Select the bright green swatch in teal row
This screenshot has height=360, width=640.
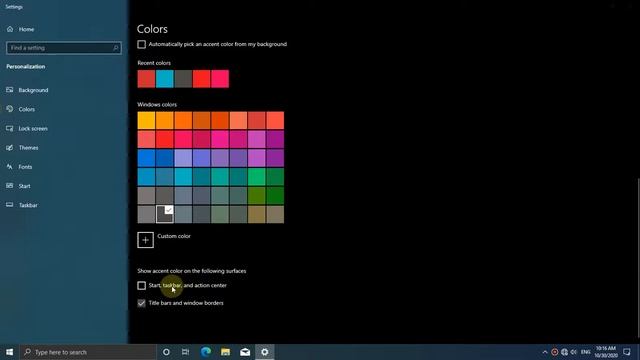[257, 177]
